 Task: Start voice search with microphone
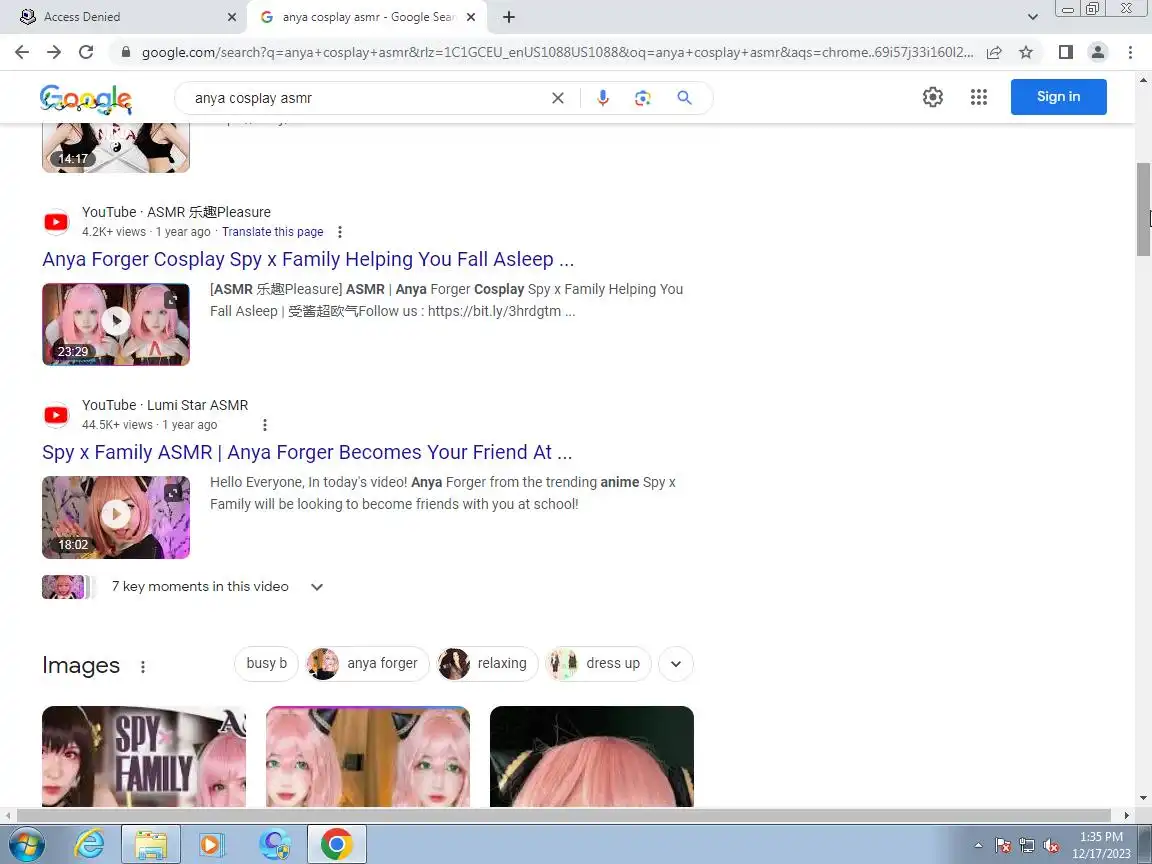pyautogui.click(x=602, y=98)
